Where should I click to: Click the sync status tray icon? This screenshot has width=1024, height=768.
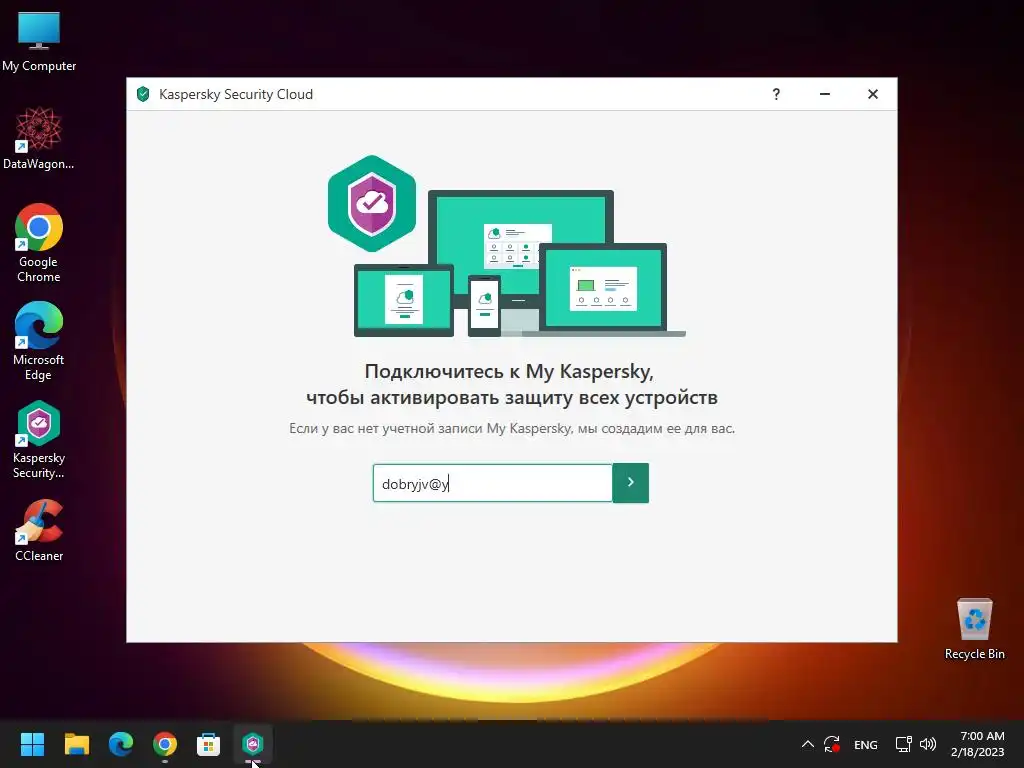click(831, 744)
